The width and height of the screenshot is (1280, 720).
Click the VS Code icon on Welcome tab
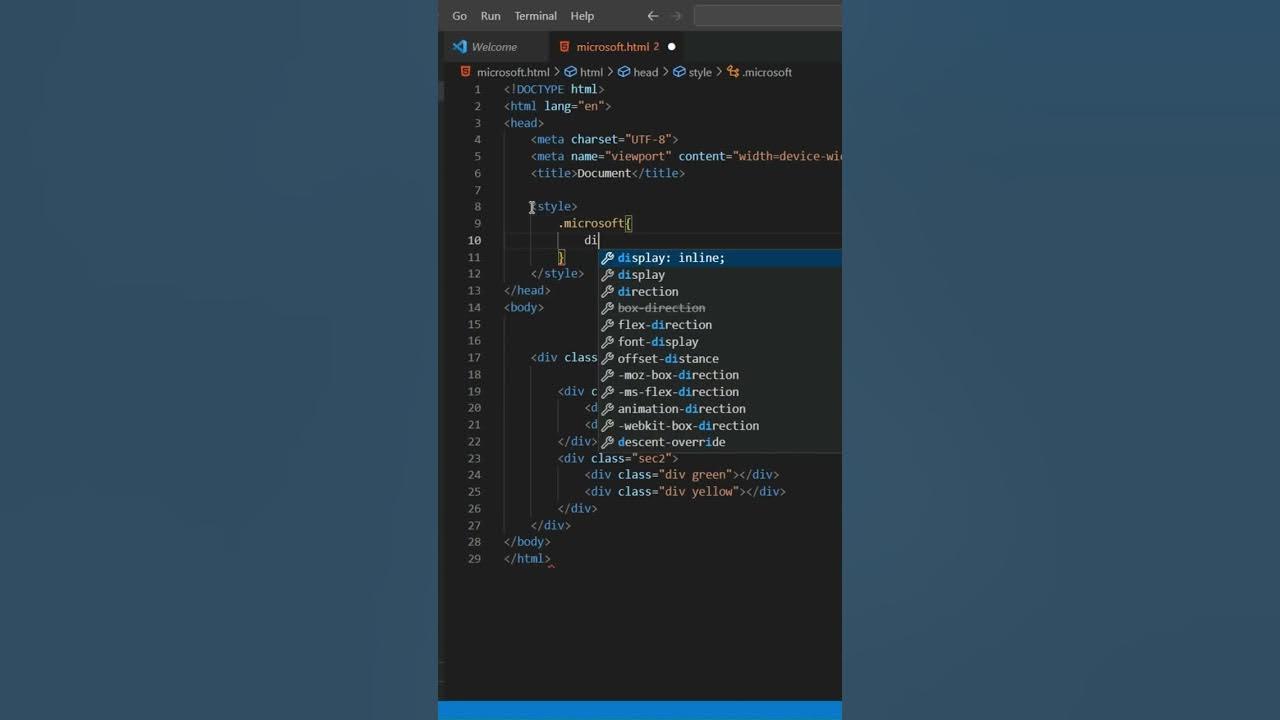459,47
